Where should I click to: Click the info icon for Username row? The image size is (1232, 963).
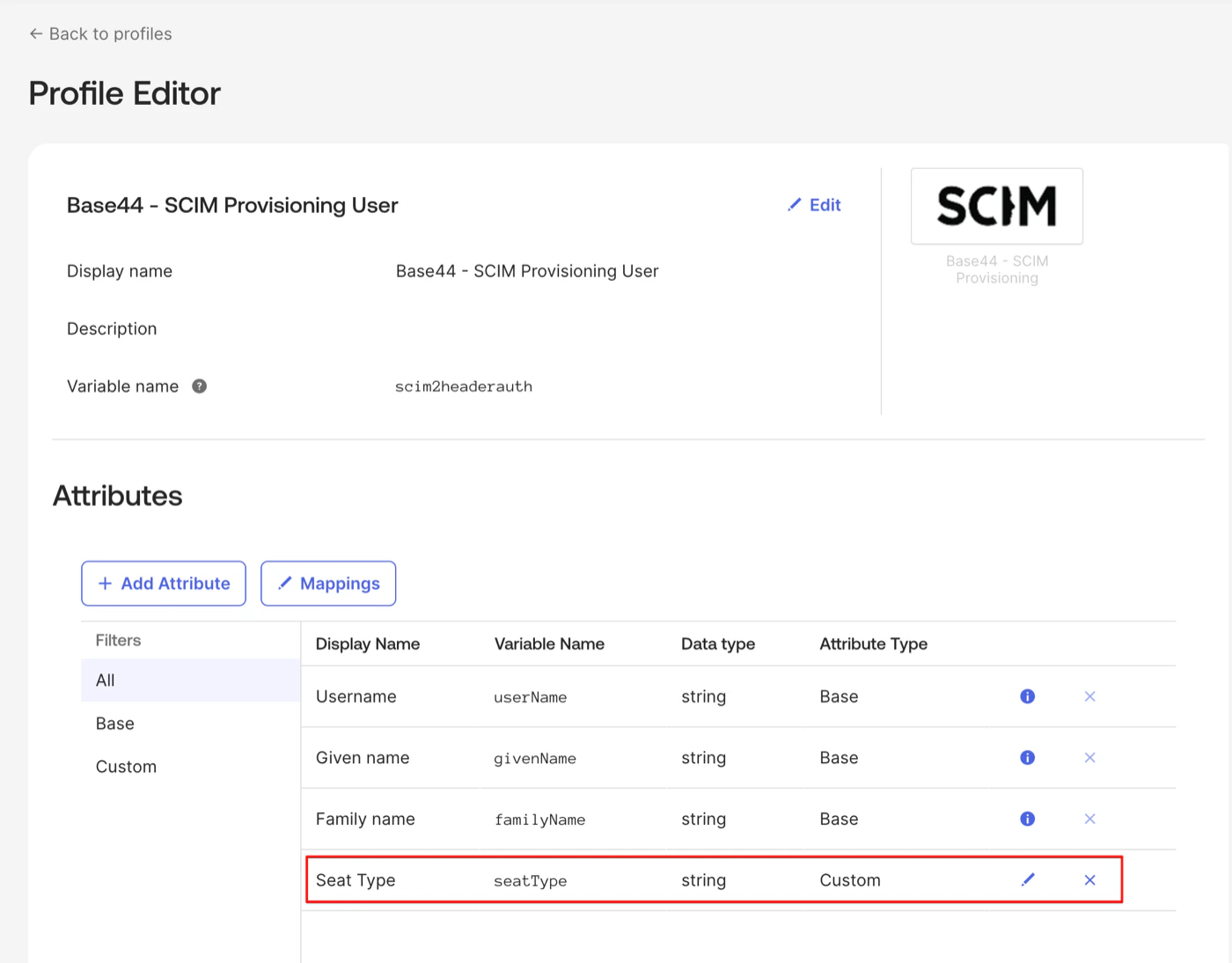click(1027, 696)
